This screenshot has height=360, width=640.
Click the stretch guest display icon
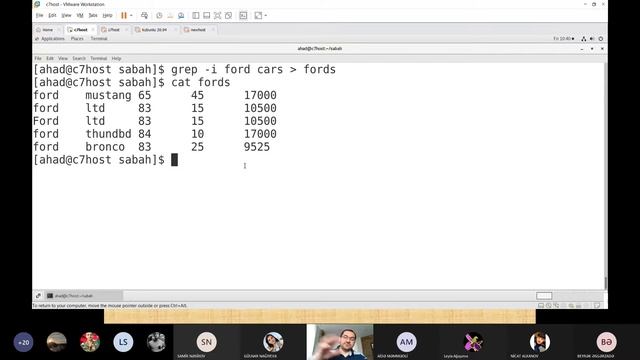[x=258, y=16]
